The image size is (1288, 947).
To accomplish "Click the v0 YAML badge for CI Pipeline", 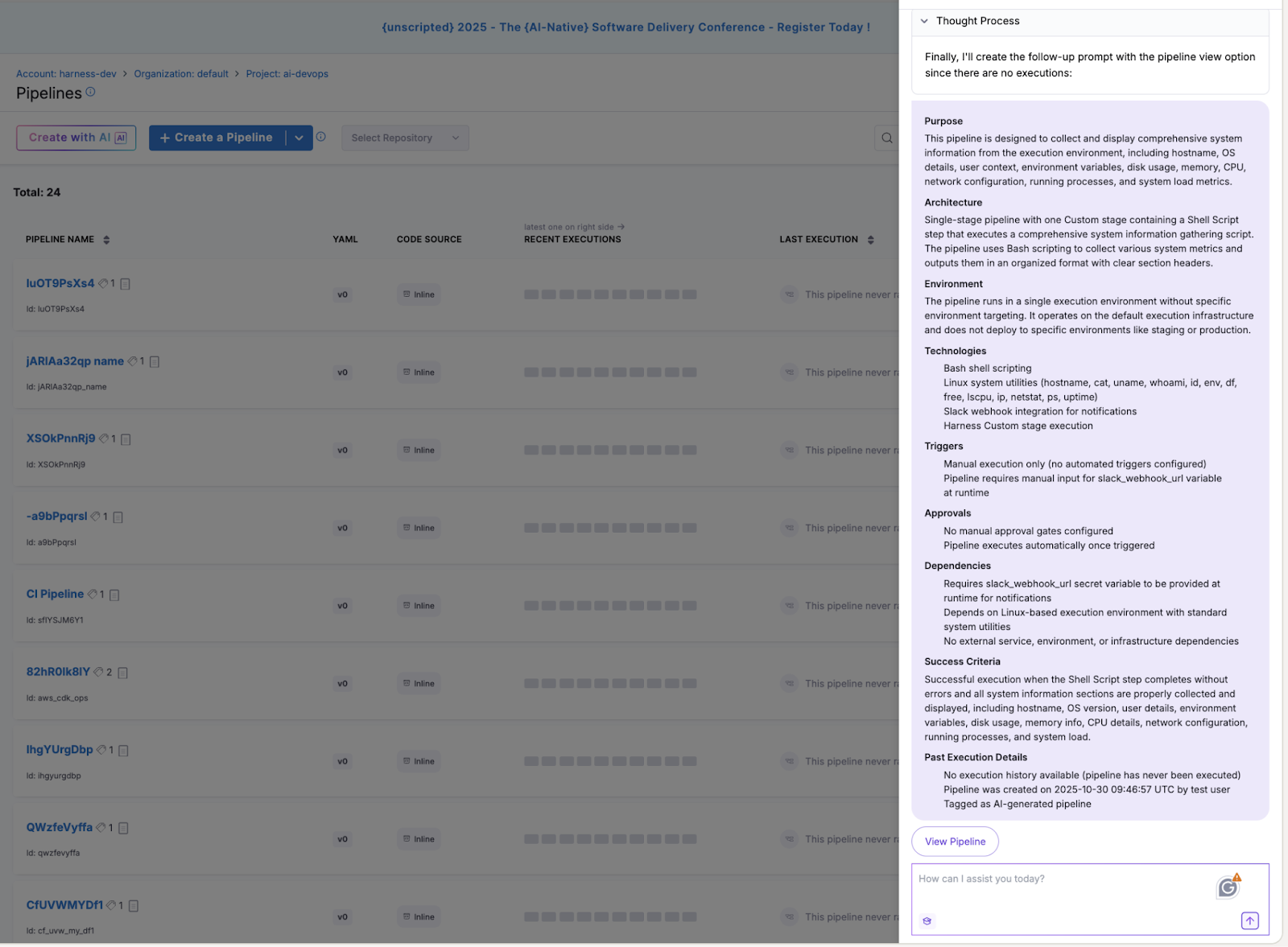I will click(x=342, y=606).
